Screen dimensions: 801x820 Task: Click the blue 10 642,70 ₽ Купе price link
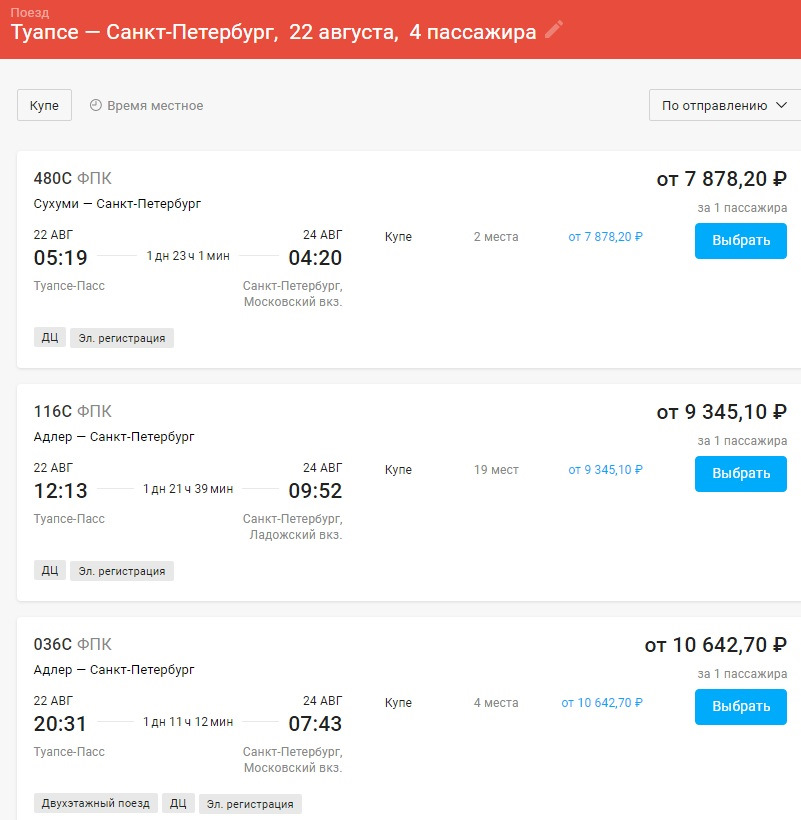coord(601,703)
